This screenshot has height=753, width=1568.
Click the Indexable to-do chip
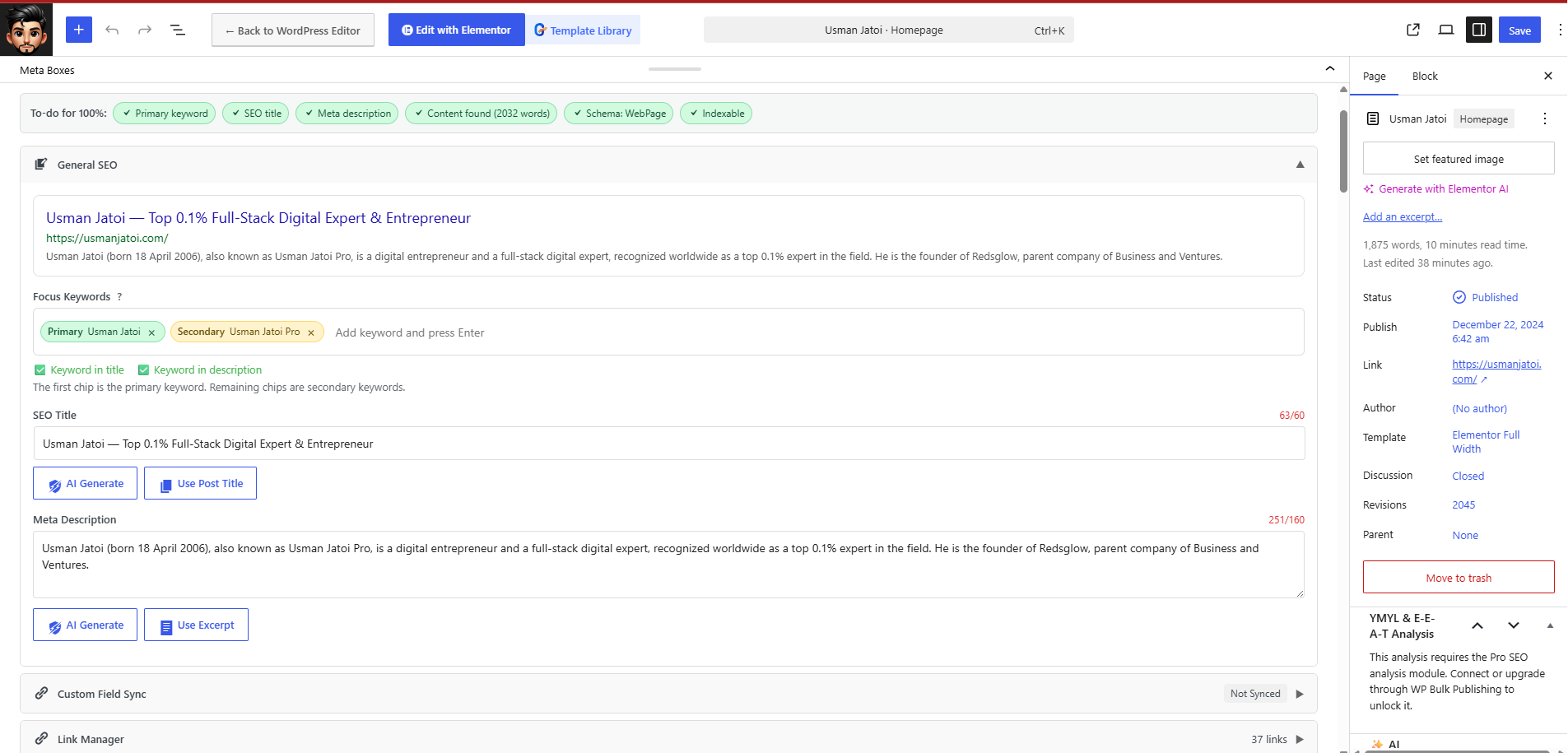[716, 114]
